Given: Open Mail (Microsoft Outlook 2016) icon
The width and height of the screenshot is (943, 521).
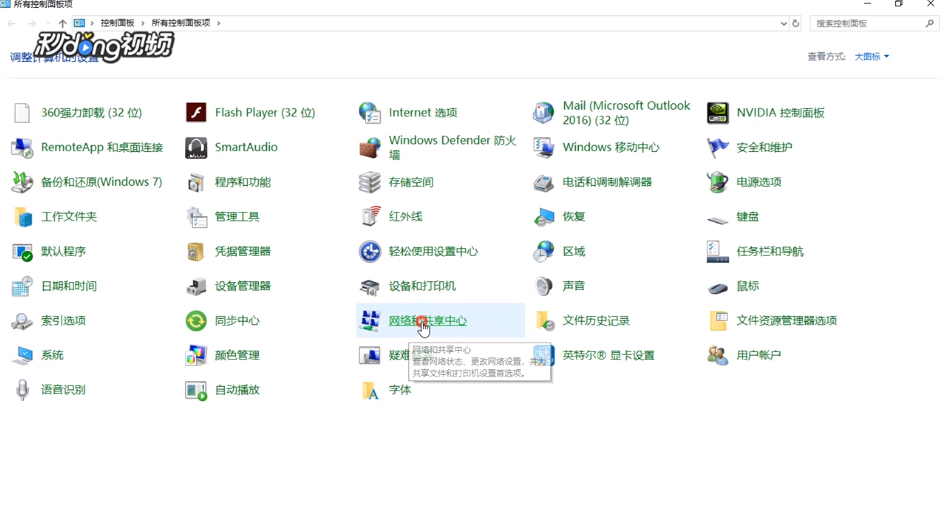Looking at the screenshot, I should pyautogui.click(x=544, y=113).
